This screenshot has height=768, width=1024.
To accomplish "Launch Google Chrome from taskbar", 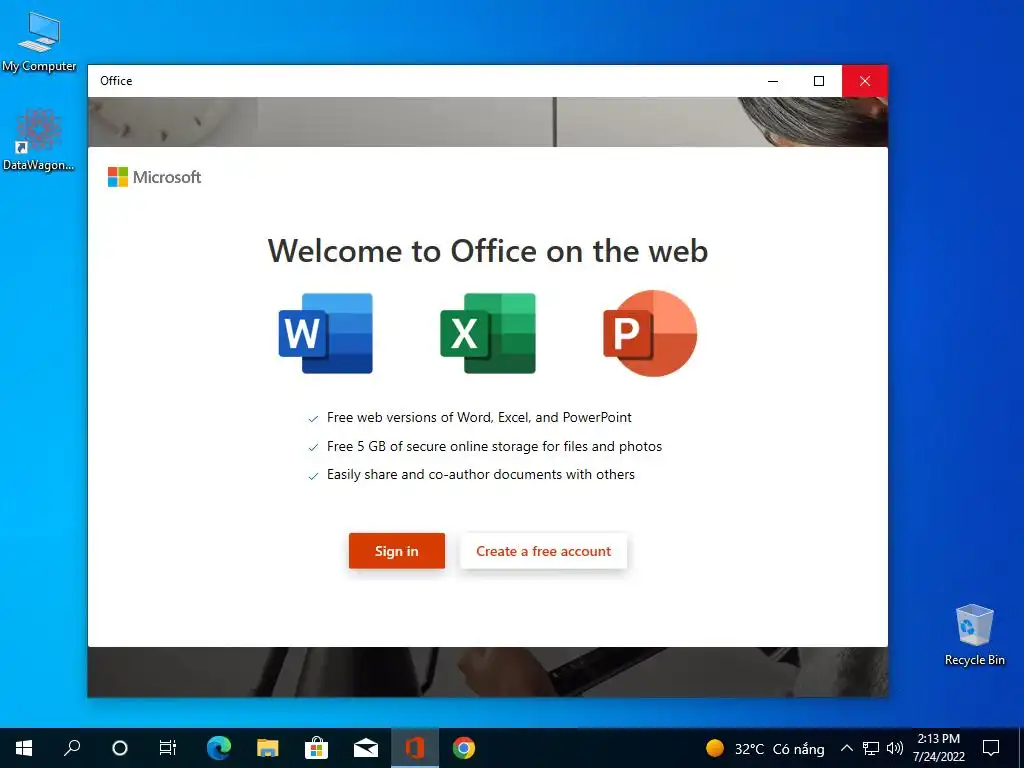I will 464,748.
